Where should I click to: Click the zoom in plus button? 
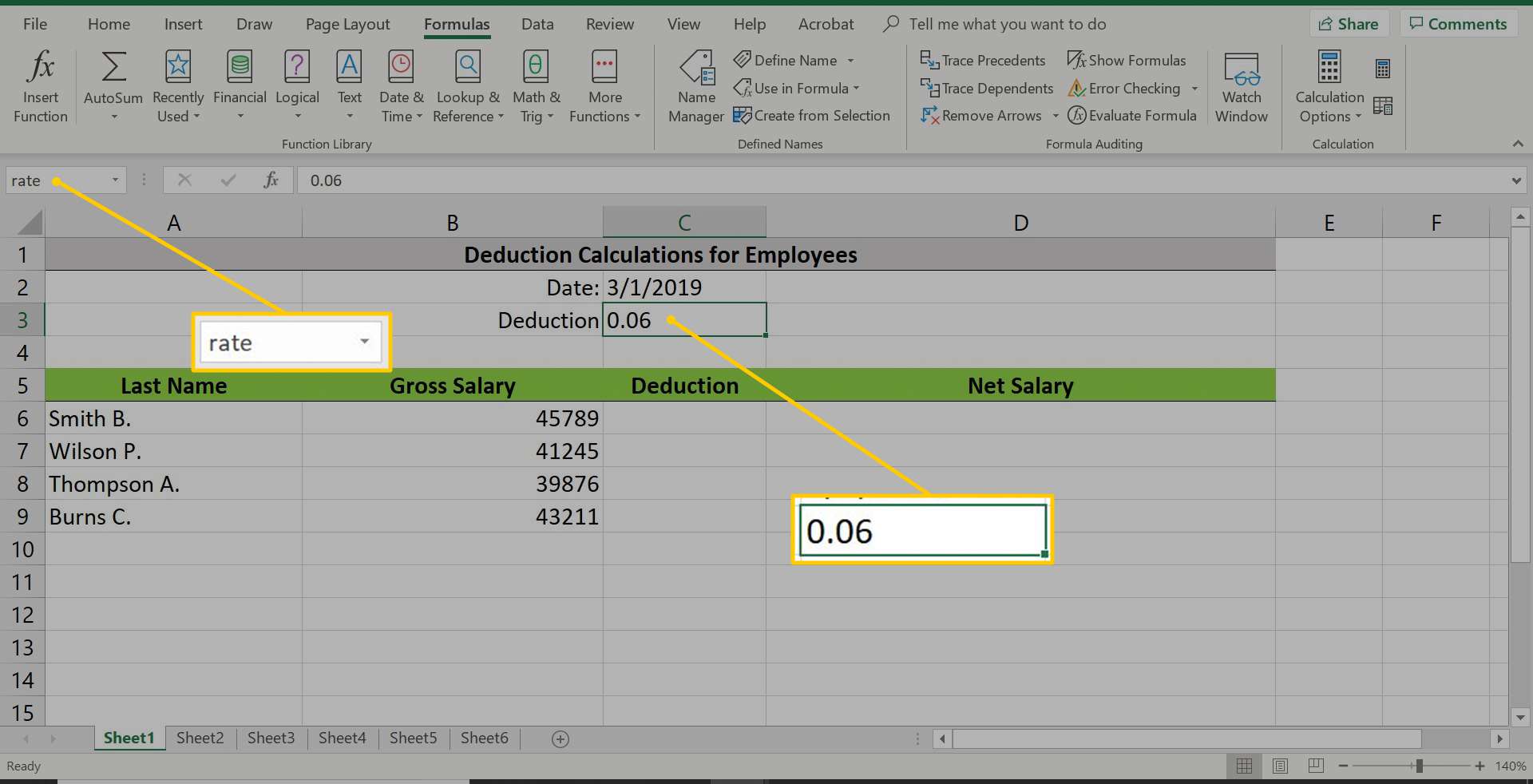pos(1480,766)
